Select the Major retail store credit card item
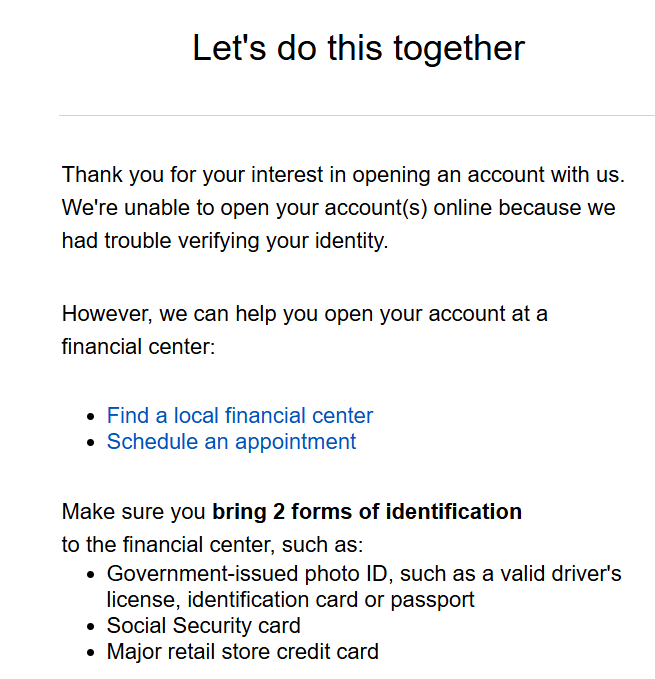 click(242, 652)
